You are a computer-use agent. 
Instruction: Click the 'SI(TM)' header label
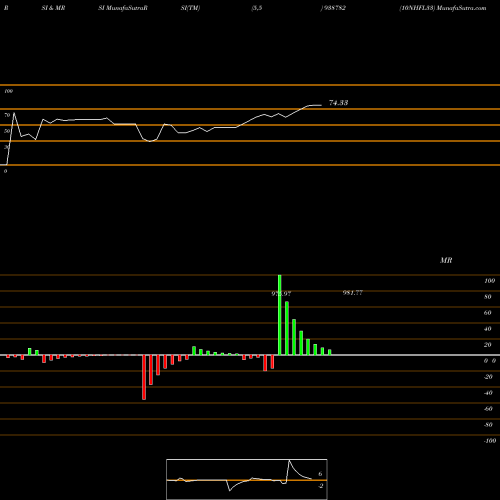coord(190,8)
